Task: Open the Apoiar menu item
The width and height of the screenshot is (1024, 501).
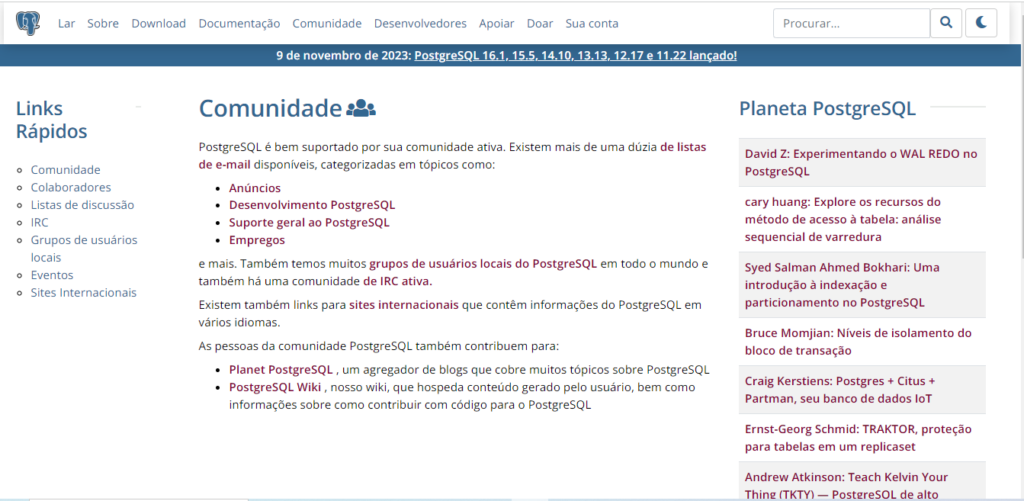Action: [x=496, y=24]
